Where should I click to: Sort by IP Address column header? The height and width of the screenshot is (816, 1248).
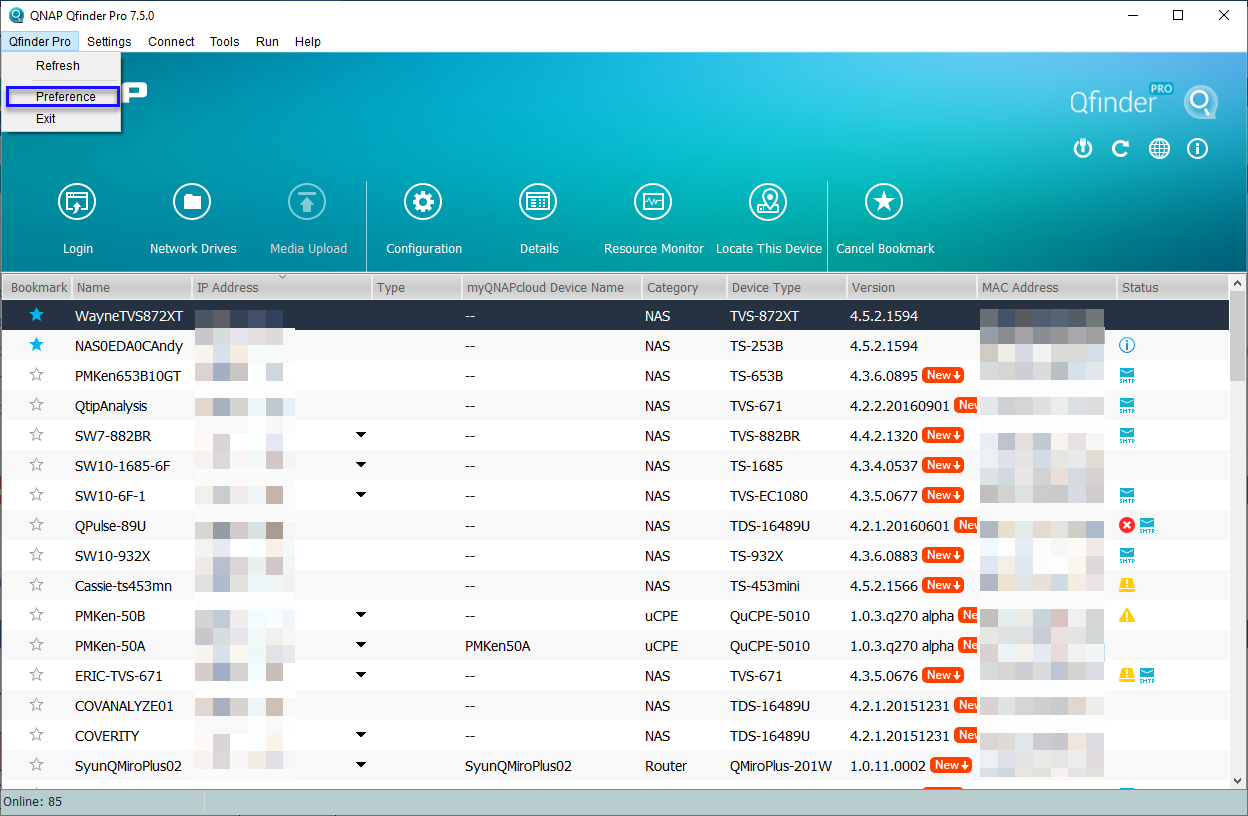pyautogui.click(x=282, y=287)
